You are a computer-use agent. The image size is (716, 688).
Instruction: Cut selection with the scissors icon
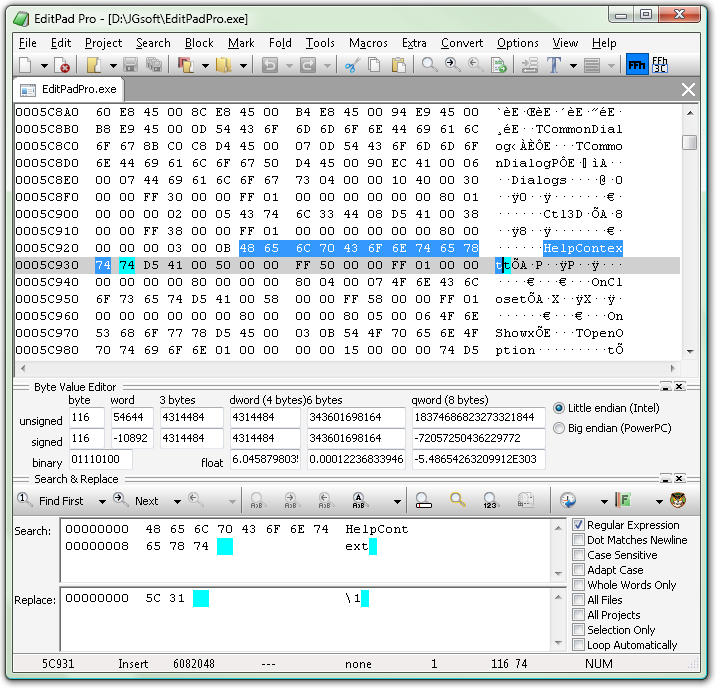[x=352, y=65]
